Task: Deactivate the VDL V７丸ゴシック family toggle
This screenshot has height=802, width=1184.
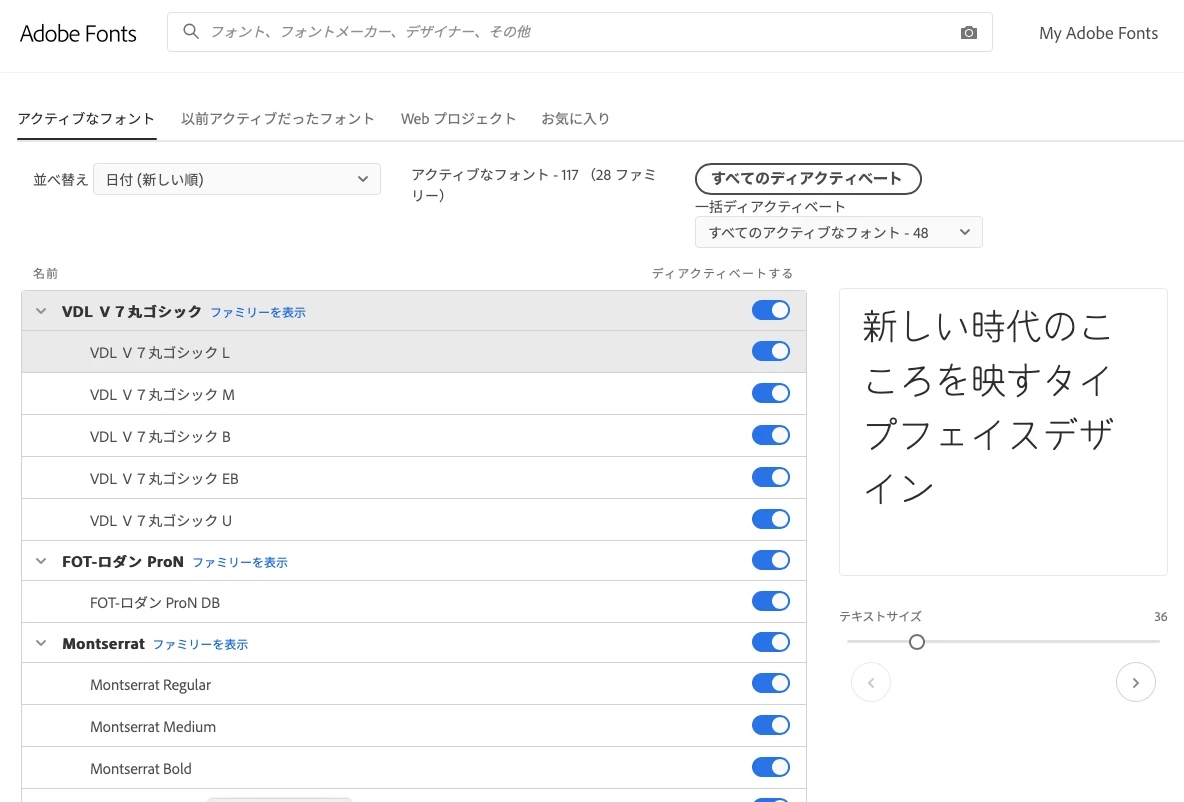Action: click(771, 310)
